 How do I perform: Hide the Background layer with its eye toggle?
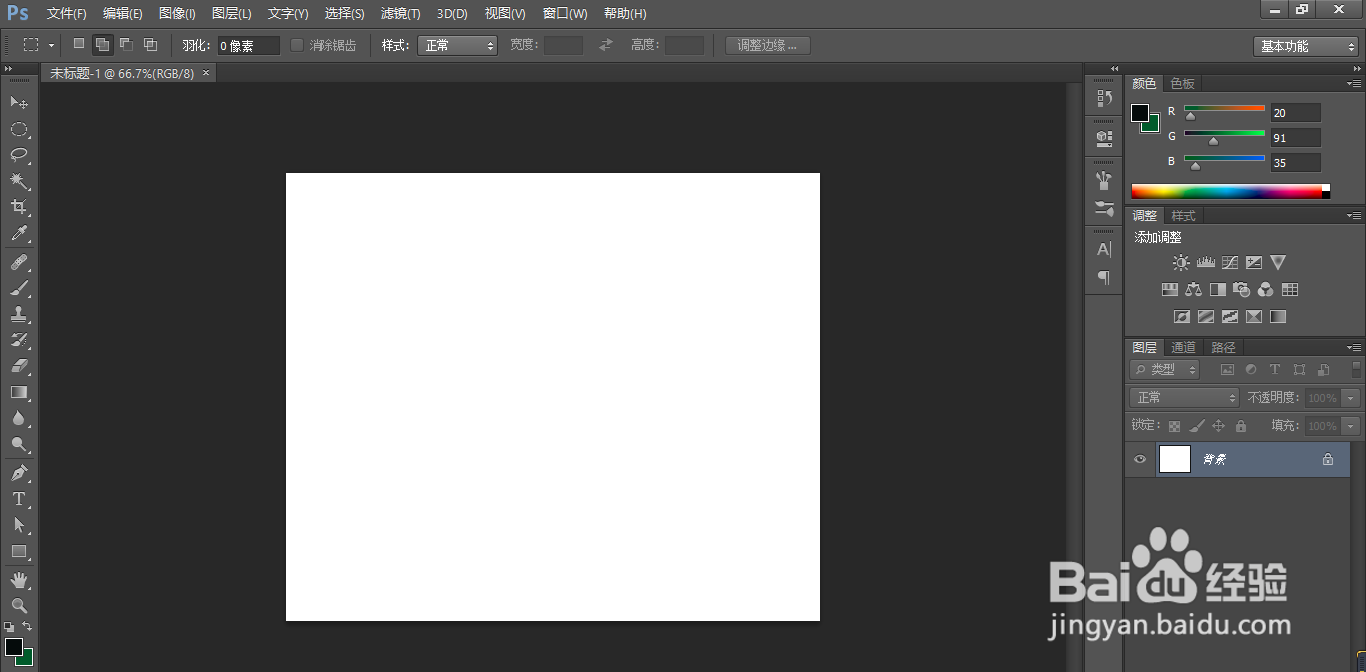[x=1139, y=459]
